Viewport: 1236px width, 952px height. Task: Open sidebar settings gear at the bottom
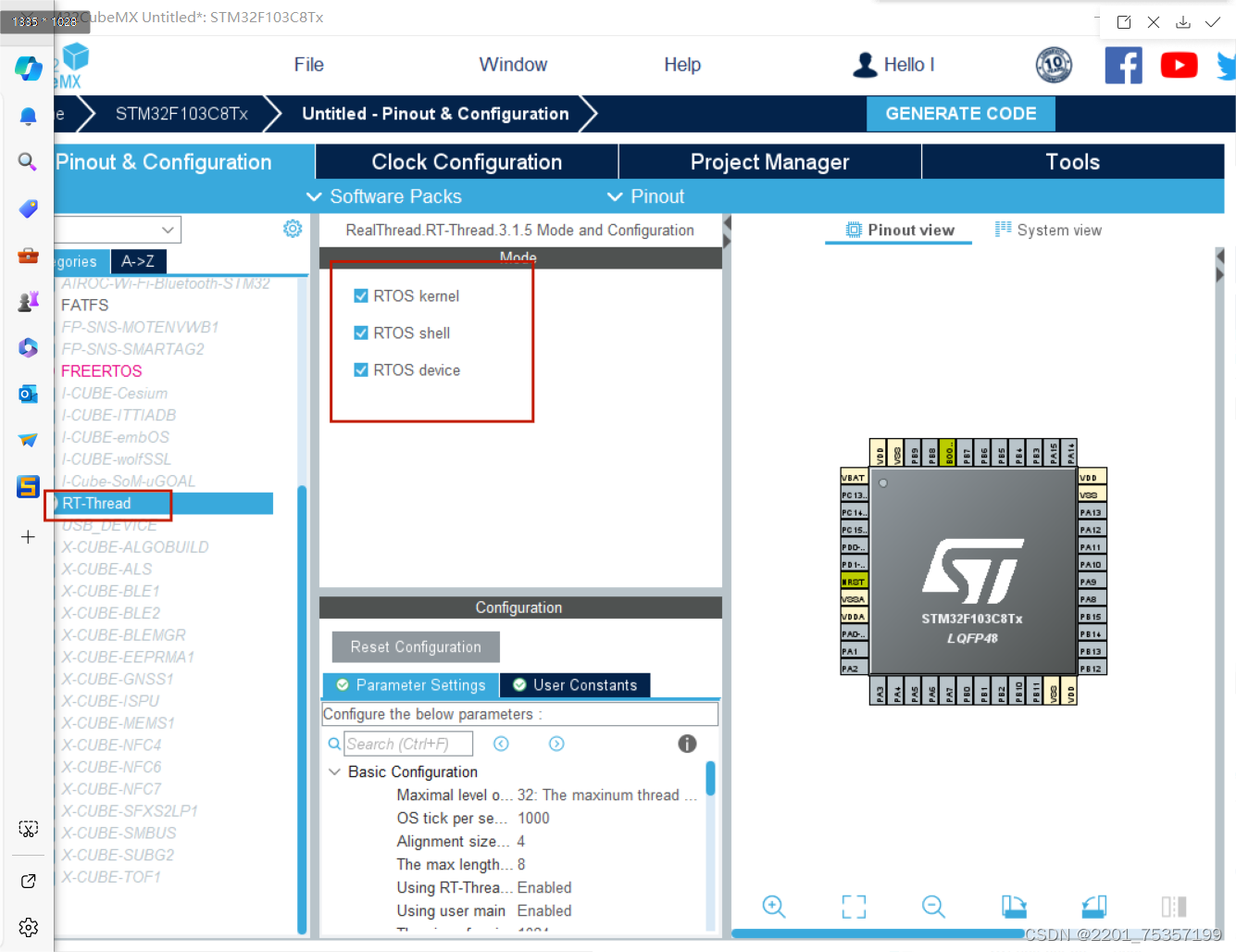click(29, 927)
